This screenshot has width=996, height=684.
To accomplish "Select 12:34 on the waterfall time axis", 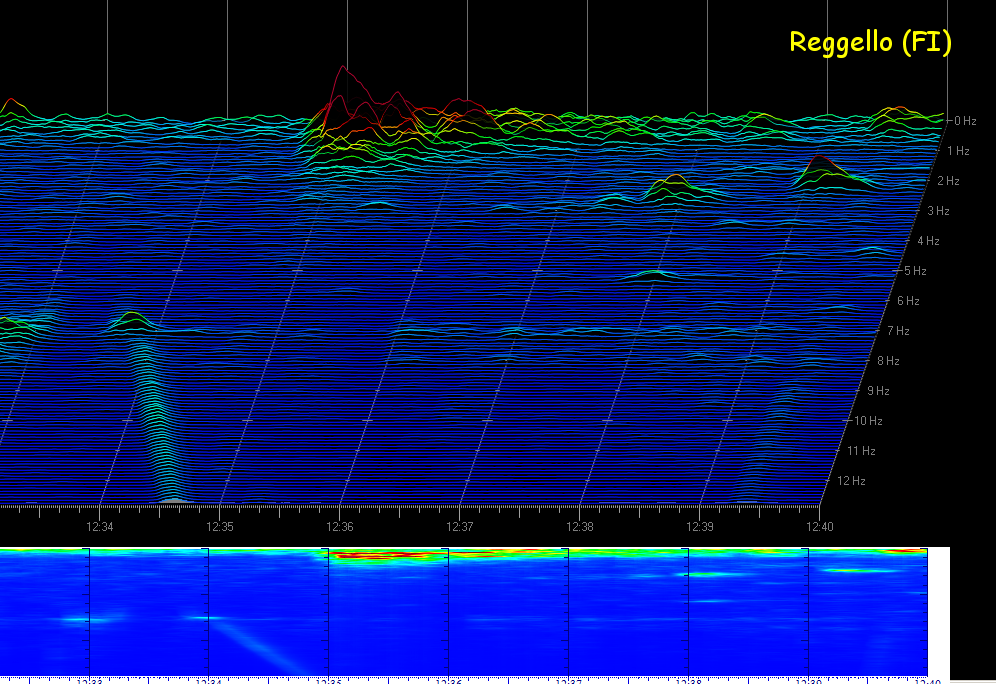I will coord(100,526).
